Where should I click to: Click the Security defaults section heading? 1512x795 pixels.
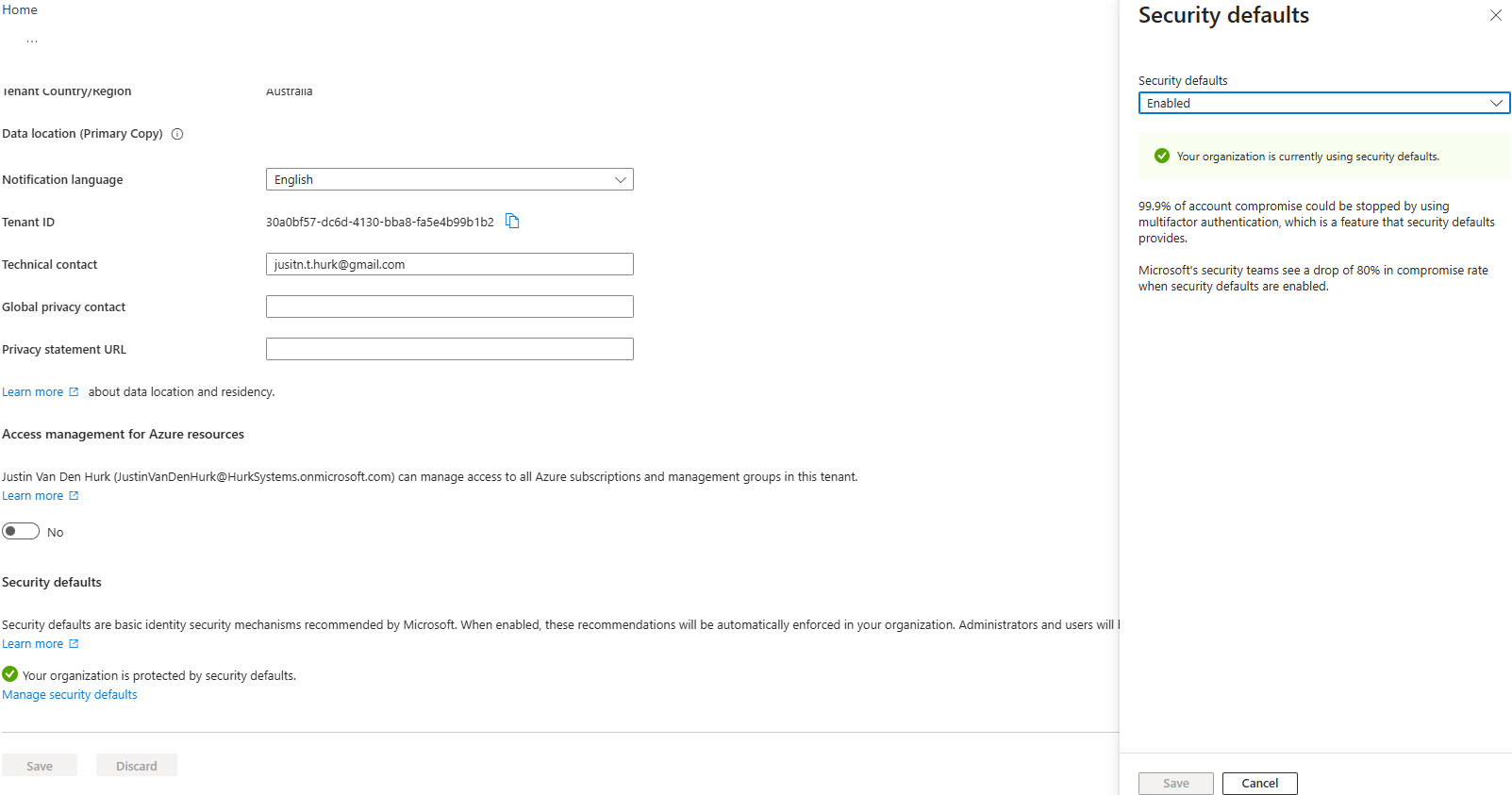click(52, 582)
